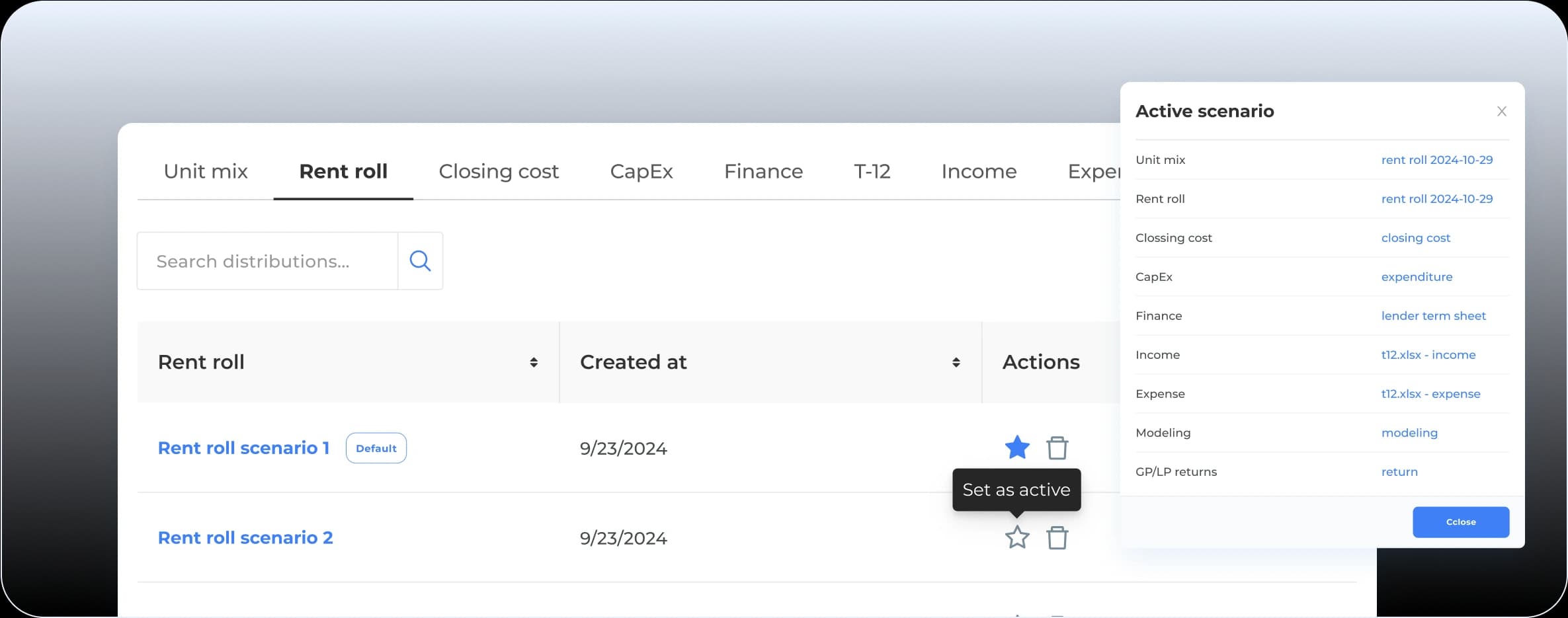Select the Finance tab
The width and height of the screenshot is (1568, 618).
[763, 171]
